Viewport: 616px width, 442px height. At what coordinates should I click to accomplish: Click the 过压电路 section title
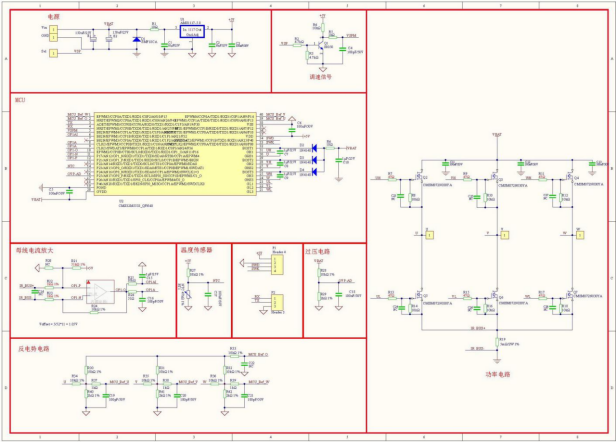(317, 251)
